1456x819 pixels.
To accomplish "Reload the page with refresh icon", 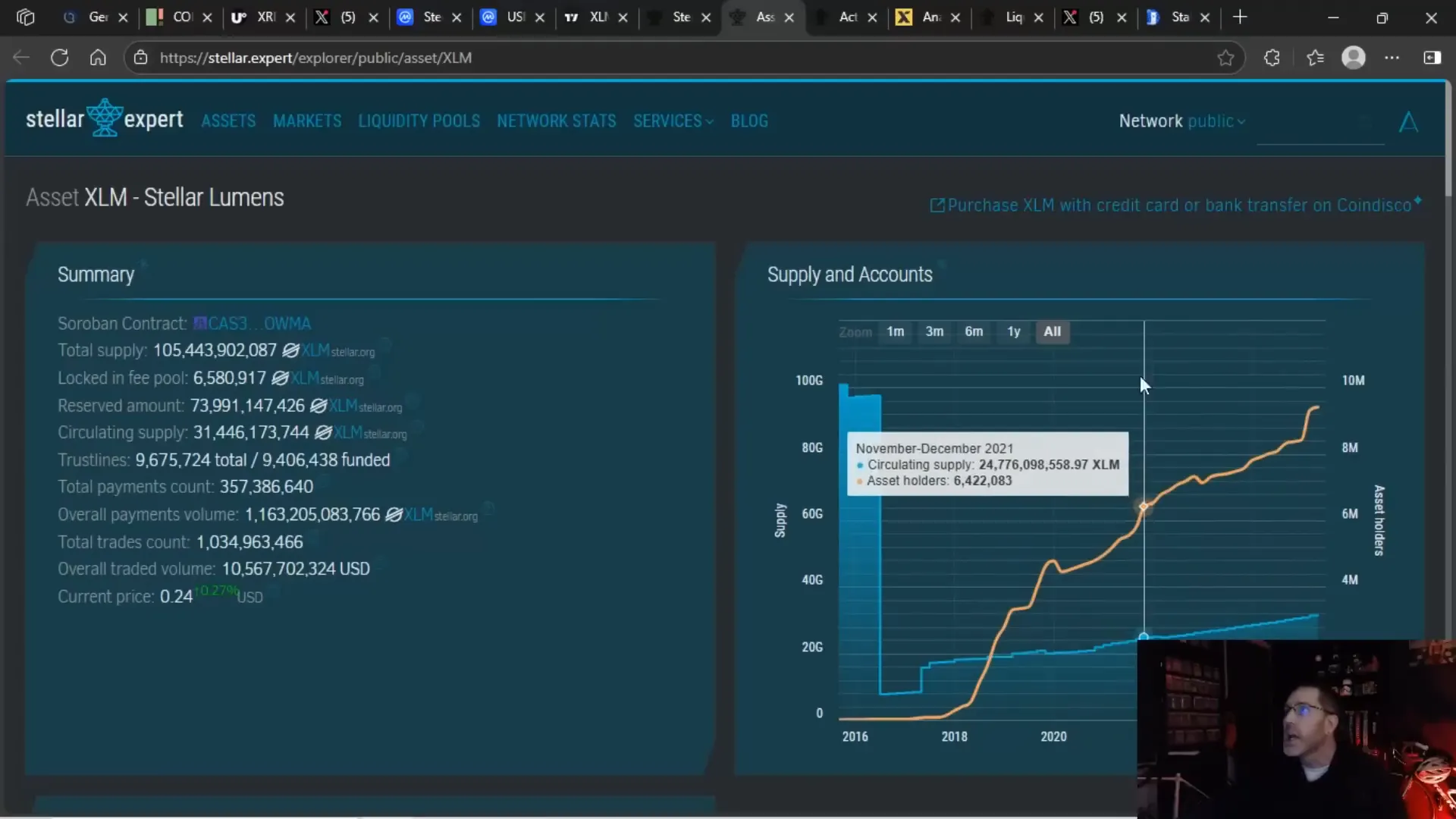I will pyautogui.click(x=60, y=58).
